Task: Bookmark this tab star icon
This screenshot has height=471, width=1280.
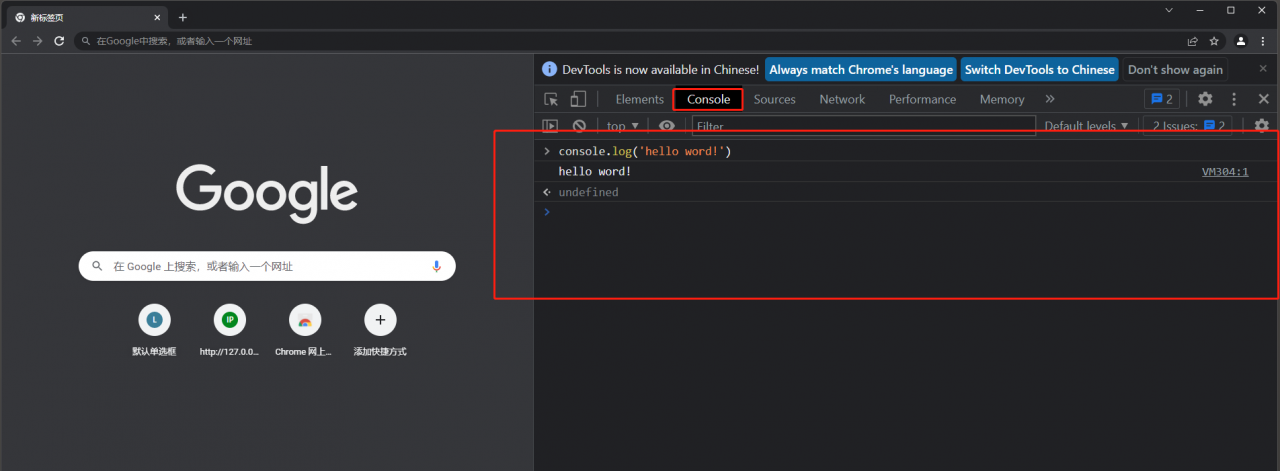Action: [1214, 41]
